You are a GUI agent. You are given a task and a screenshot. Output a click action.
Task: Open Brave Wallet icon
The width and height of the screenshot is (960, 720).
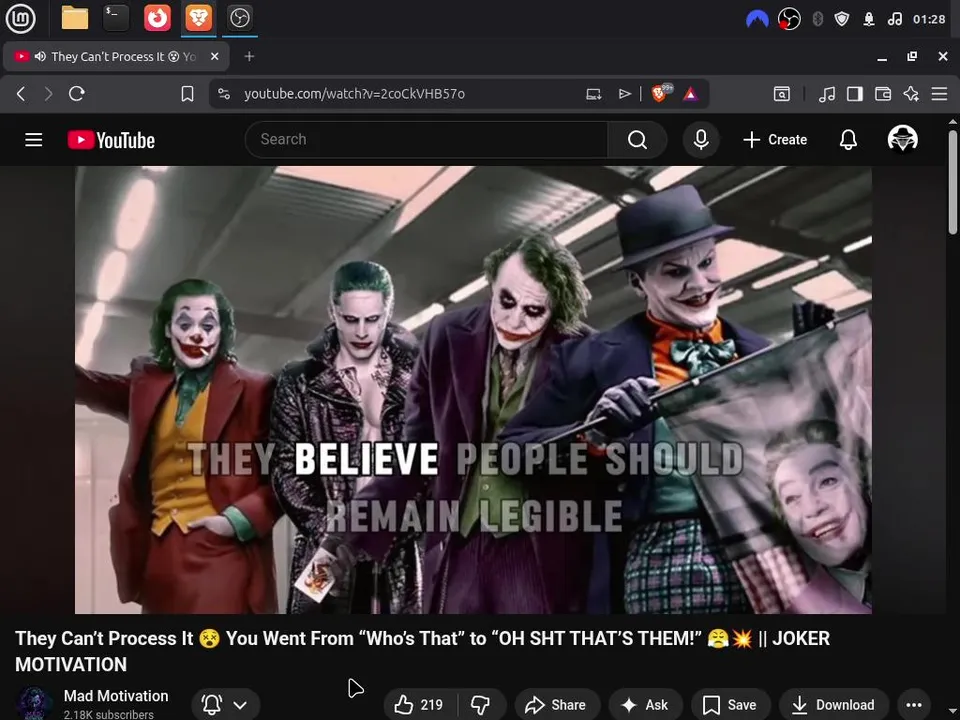click(x=883, y=94)
